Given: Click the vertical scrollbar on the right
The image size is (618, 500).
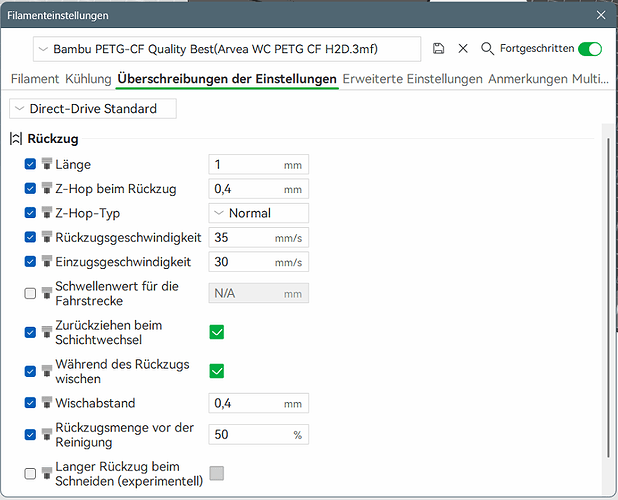Looking at the screenshot, I should [x=609, y=297].
